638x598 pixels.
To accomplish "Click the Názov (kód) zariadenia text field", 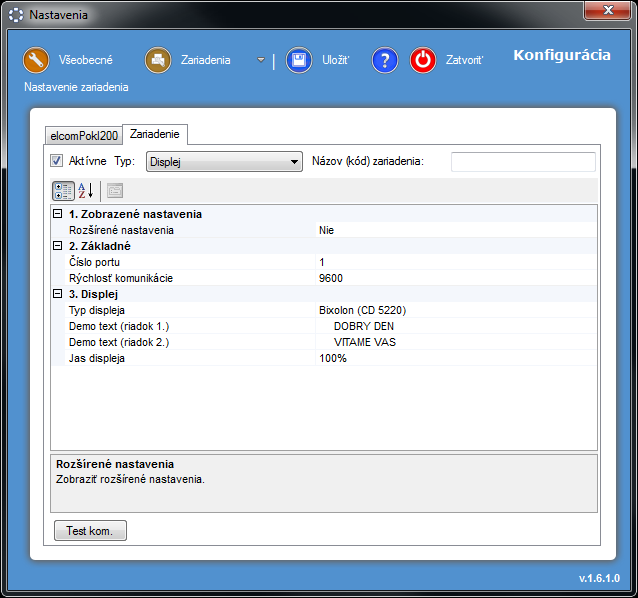I will click(522, 162).
